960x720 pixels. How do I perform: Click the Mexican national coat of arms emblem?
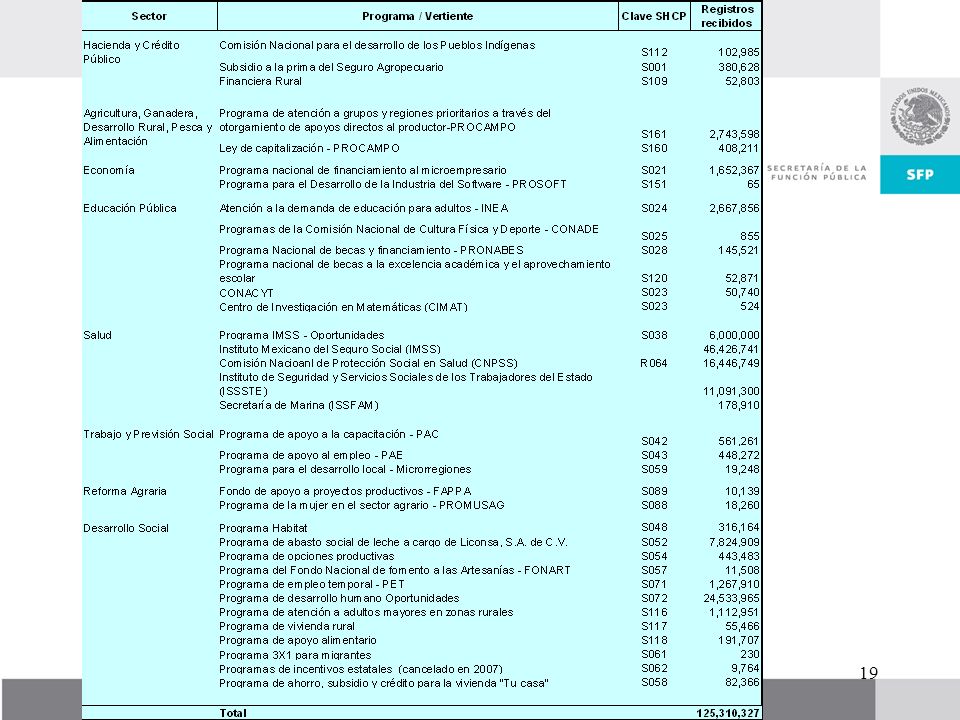920,116
